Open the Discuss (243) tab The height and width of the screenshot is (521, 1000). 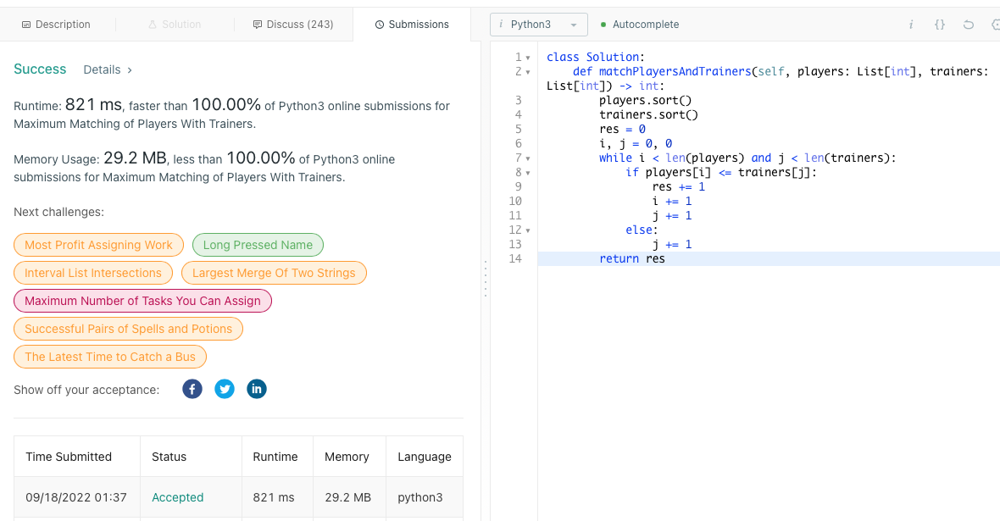point(293,24)
